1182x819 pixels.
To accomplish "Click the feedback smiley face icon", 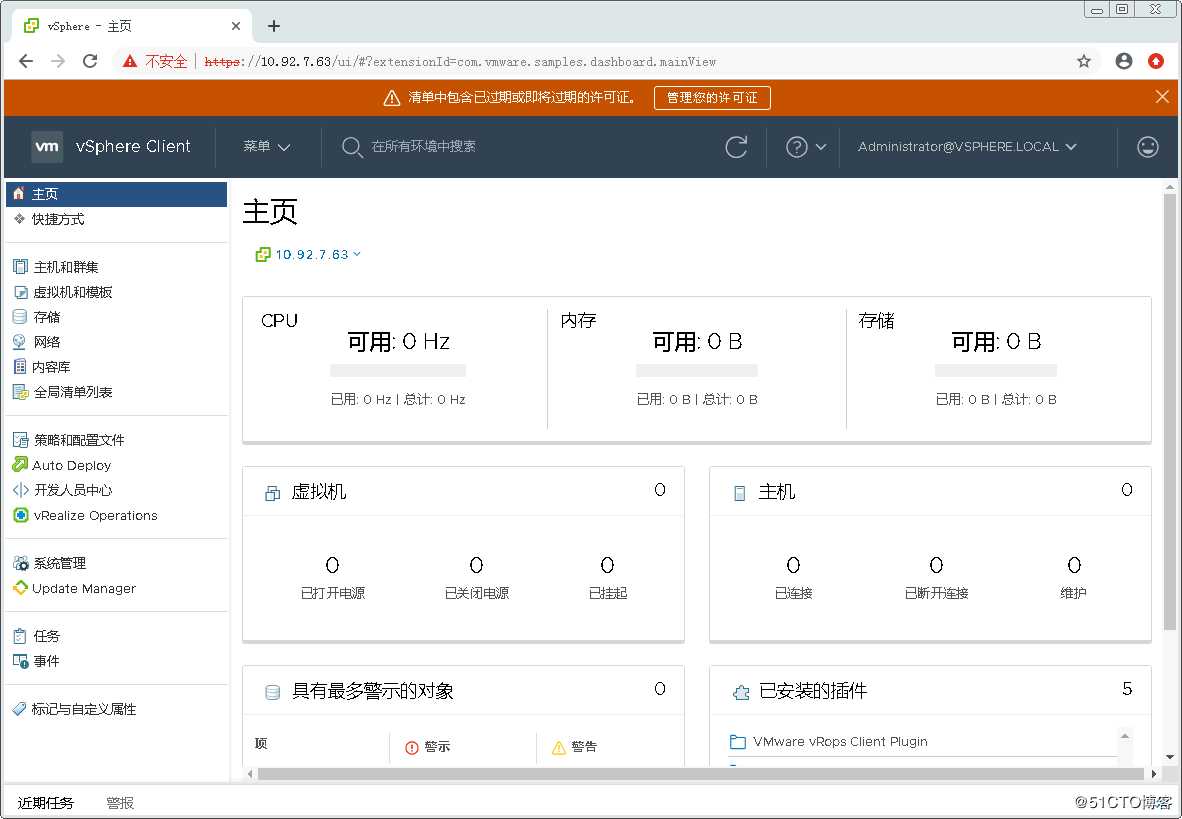I will (1147, 146).
